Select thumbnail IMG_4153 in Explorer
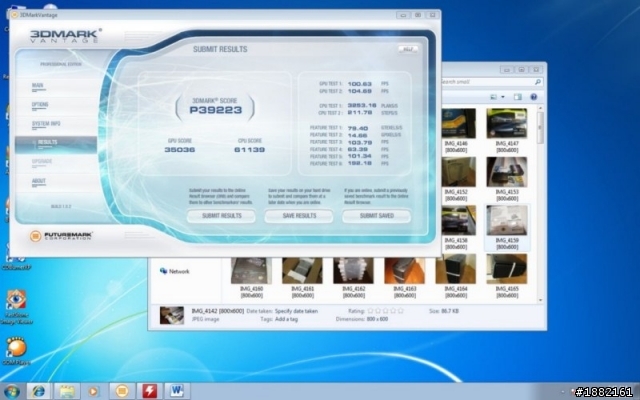Viewport: 640px width, 400px height. pyautogui.click(x=507, y=172)
